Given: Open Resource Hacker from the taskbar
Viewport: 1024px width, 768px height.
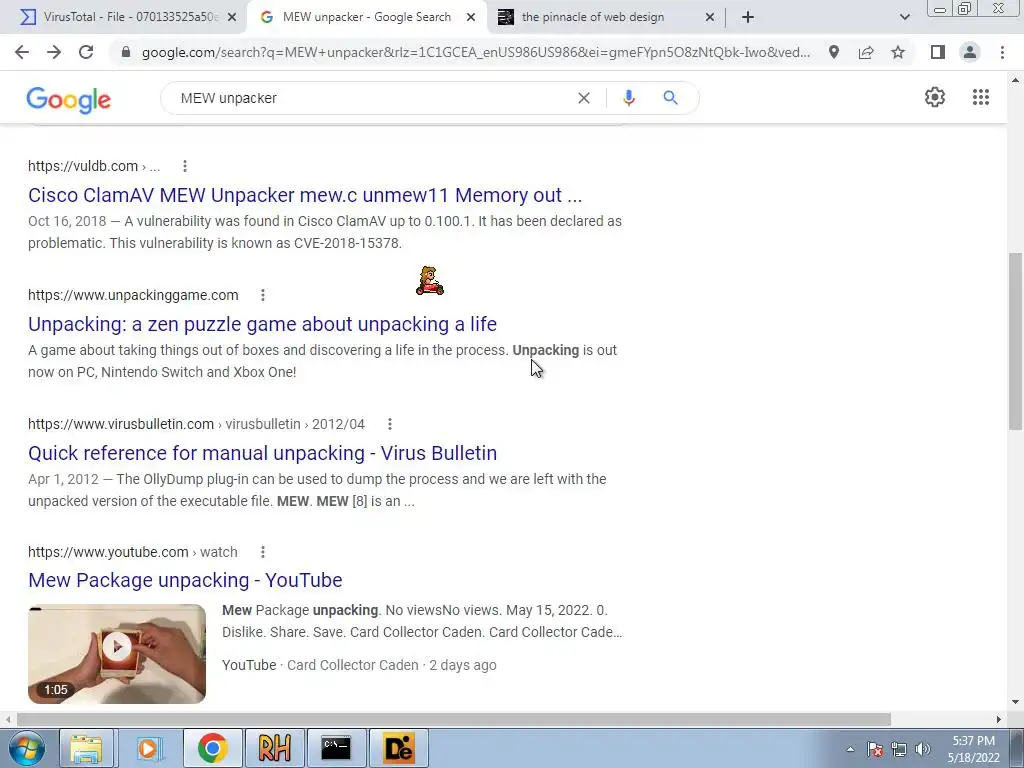Looking at the screenshot, I should tap(274, 748).
